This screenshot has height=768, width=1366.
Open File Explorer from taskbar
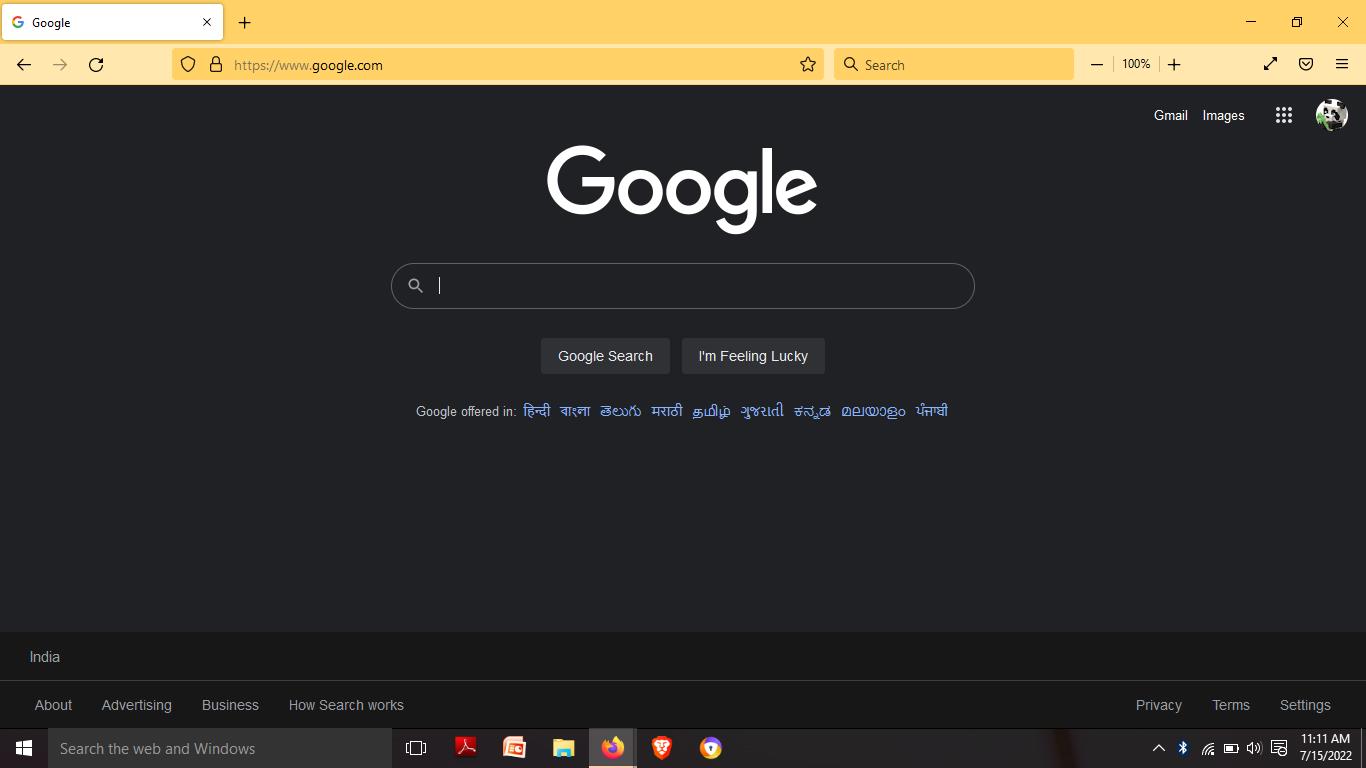pos(563,748)
